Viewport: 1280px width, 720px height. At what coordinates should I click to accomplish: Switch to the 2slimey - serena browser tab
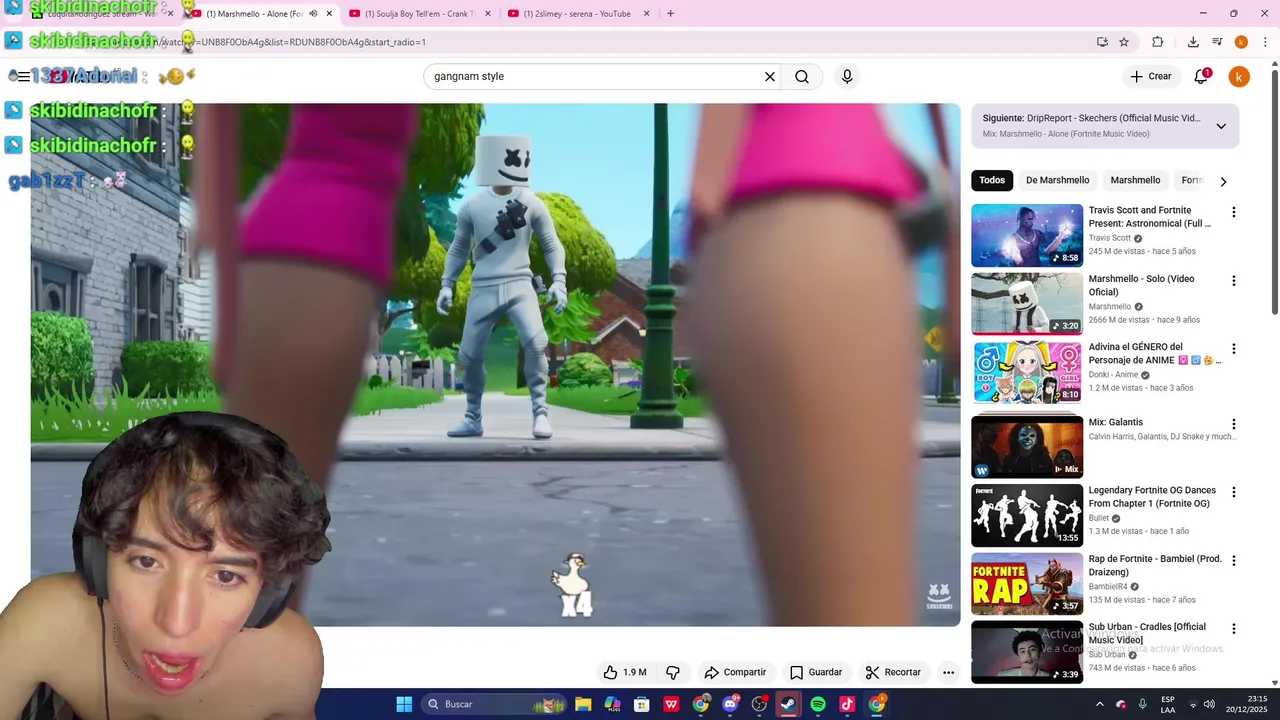[x=578, y=14]
